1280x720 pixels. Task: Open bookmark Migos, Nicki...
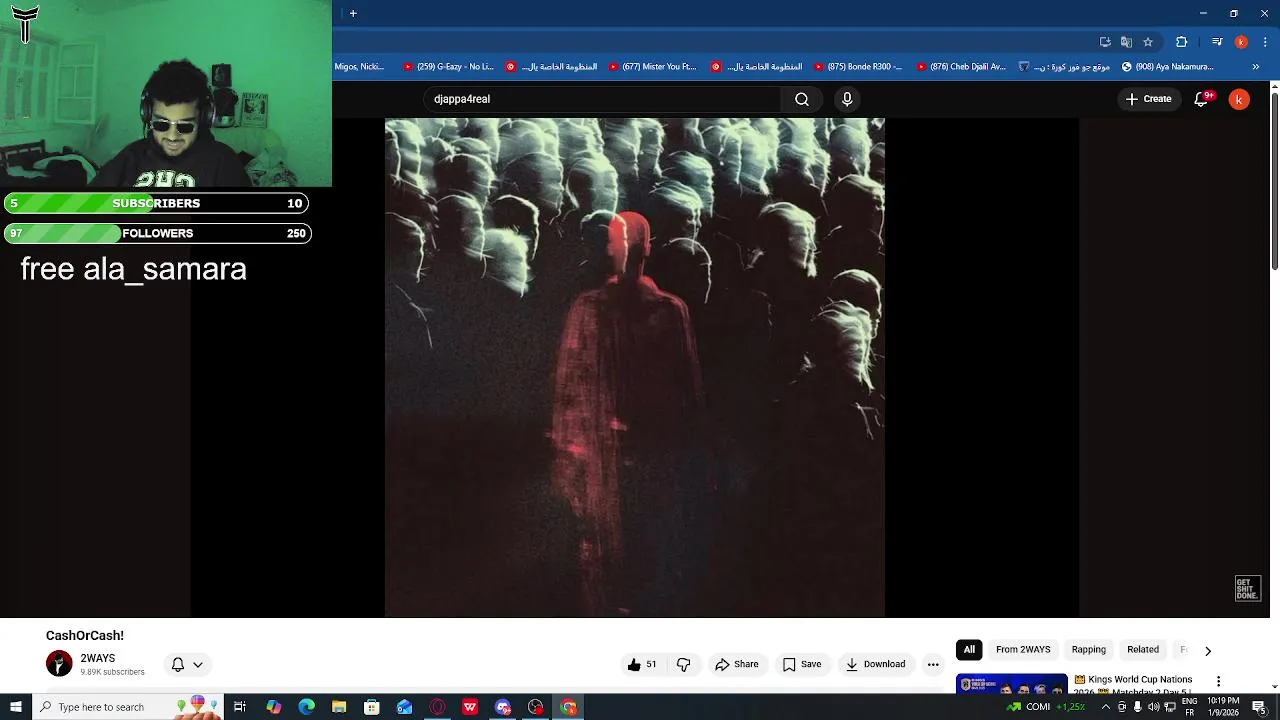[360, 67]
